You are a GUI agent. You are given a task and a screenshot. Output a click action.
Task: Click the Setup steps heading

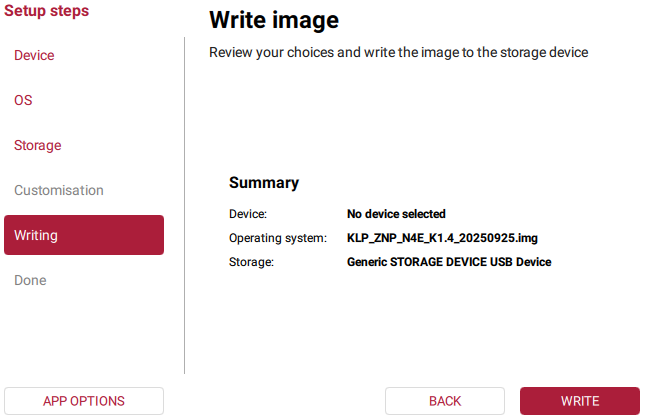(x=47, y=11)
